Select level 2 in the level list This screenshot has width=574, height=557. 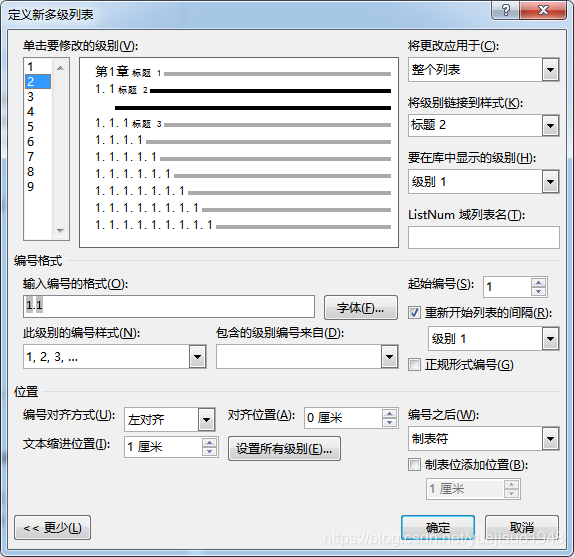[x=38, y=82]
